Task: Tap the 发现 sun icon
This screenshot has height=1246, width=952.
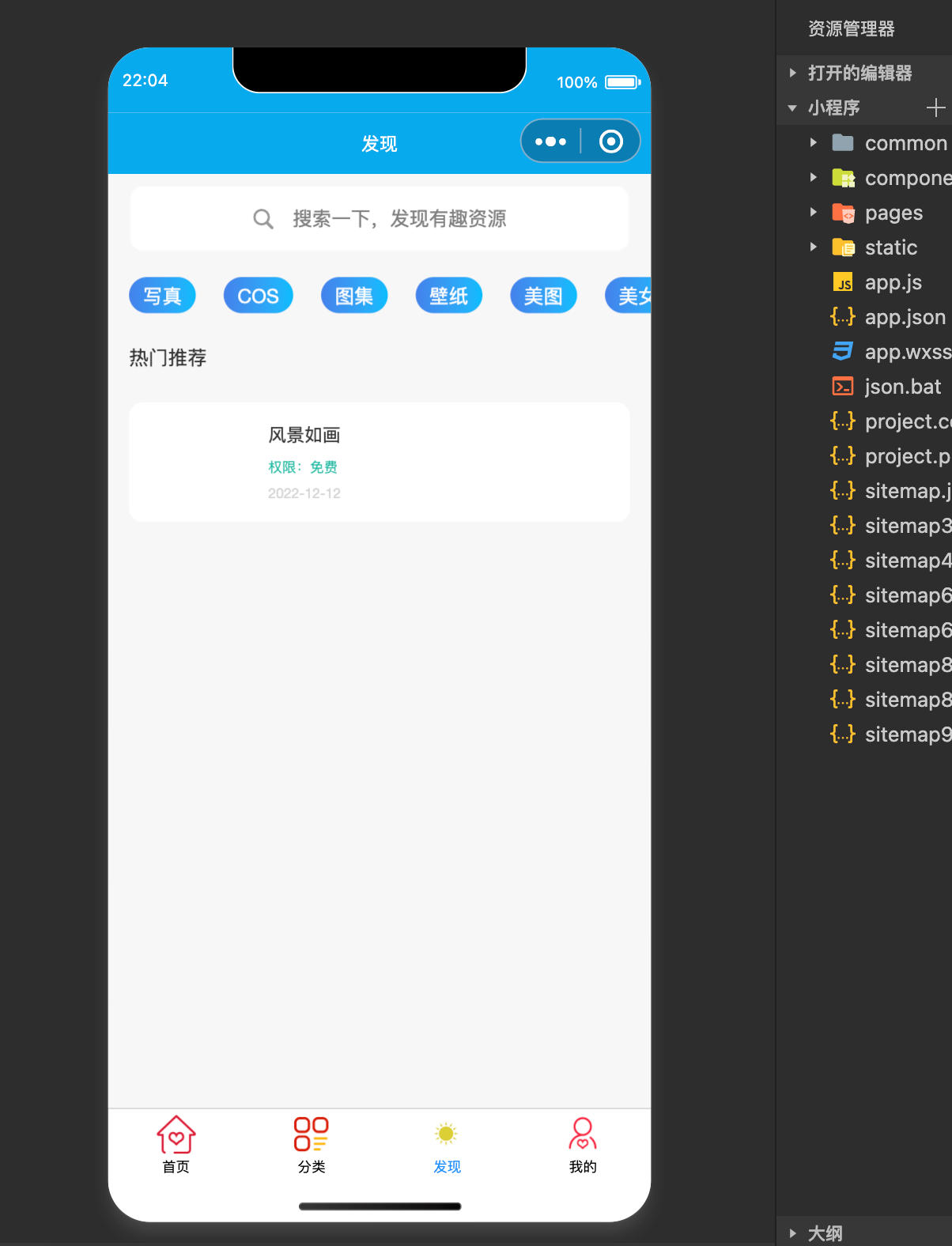Action: [x=447, y=1135]
